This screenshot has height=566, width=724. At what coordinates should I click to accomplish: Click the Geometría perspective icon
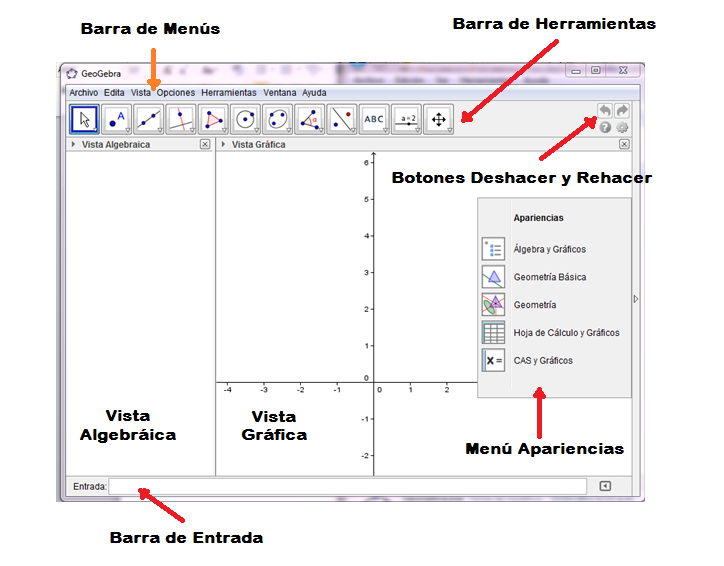click(493, 305)
